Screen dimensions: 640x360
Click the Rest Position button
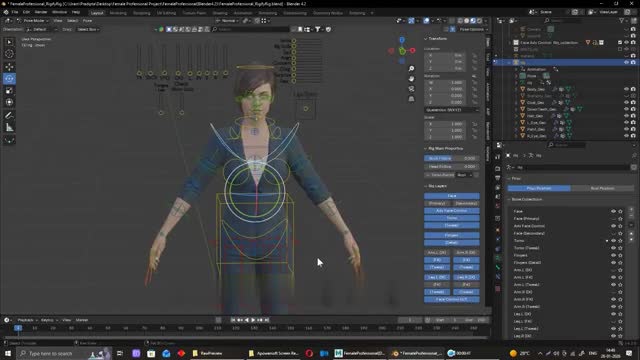coord(602,188)
